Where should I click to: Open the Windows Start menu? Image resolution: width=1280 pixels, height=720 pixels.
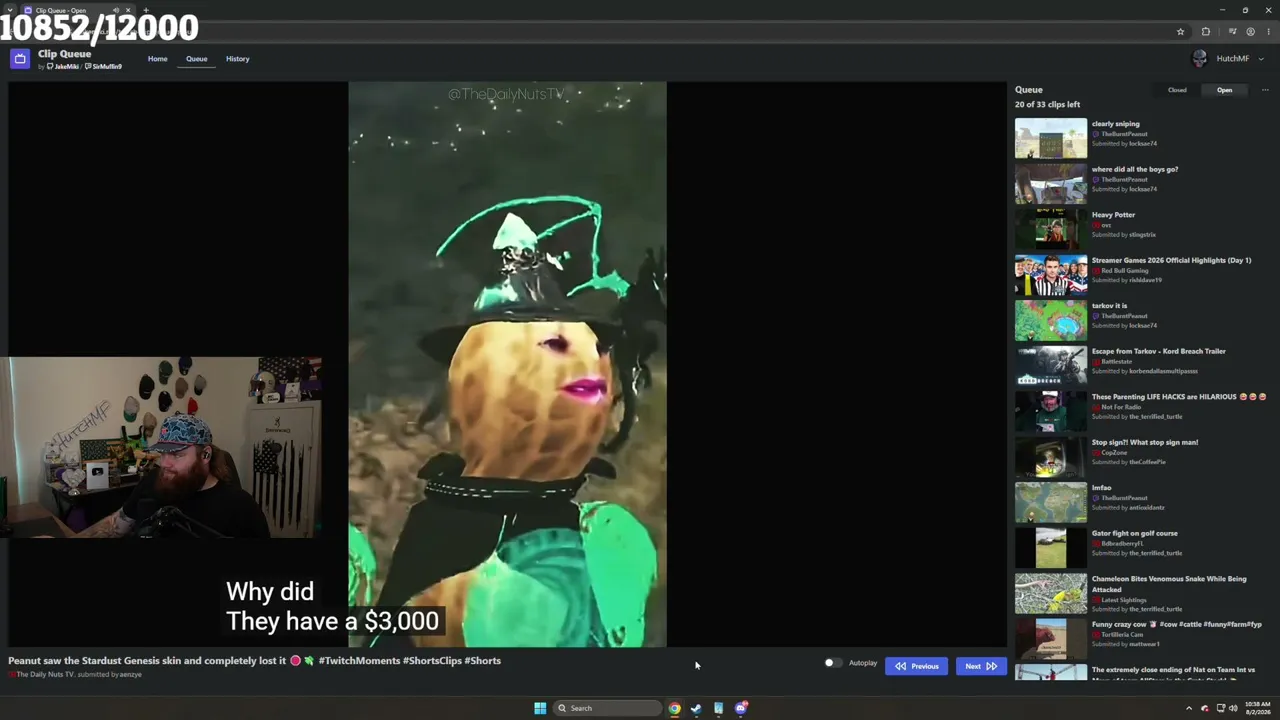tap(540, 708)
